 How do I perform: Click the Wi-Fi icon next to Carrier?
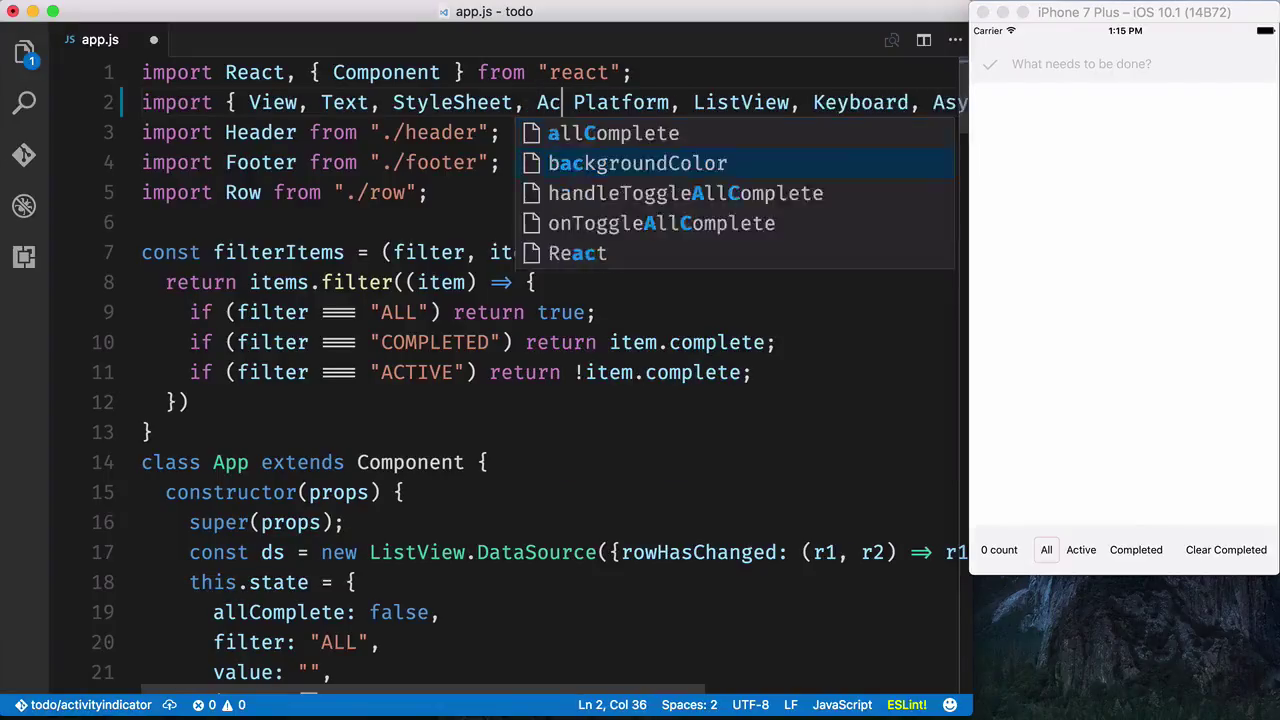[1011, 31]
